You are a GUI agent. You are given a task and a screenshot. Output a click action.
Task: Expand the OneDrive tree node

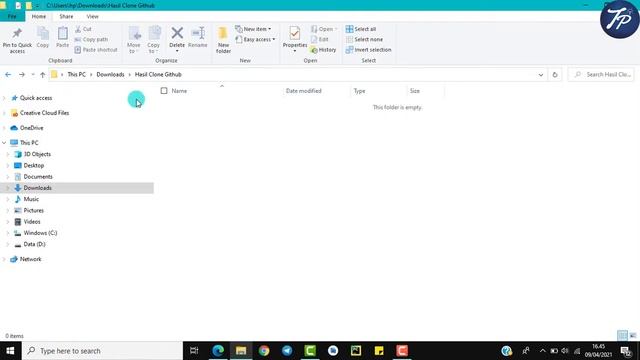4,128
